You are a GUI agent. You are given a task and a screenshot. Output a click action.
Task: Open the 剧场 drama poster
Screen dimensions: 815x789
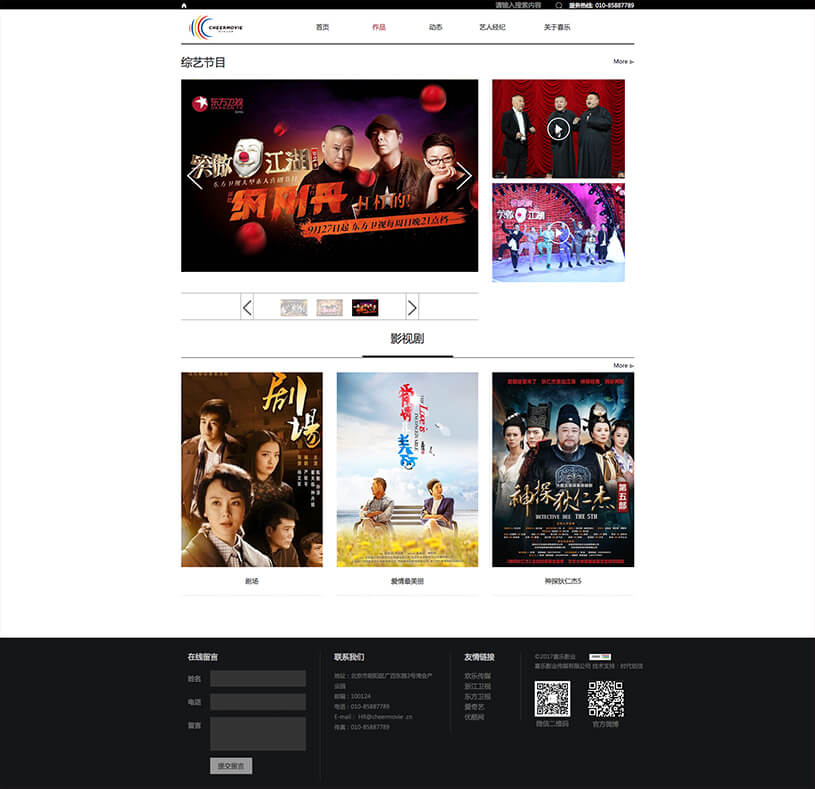point(252,469)
